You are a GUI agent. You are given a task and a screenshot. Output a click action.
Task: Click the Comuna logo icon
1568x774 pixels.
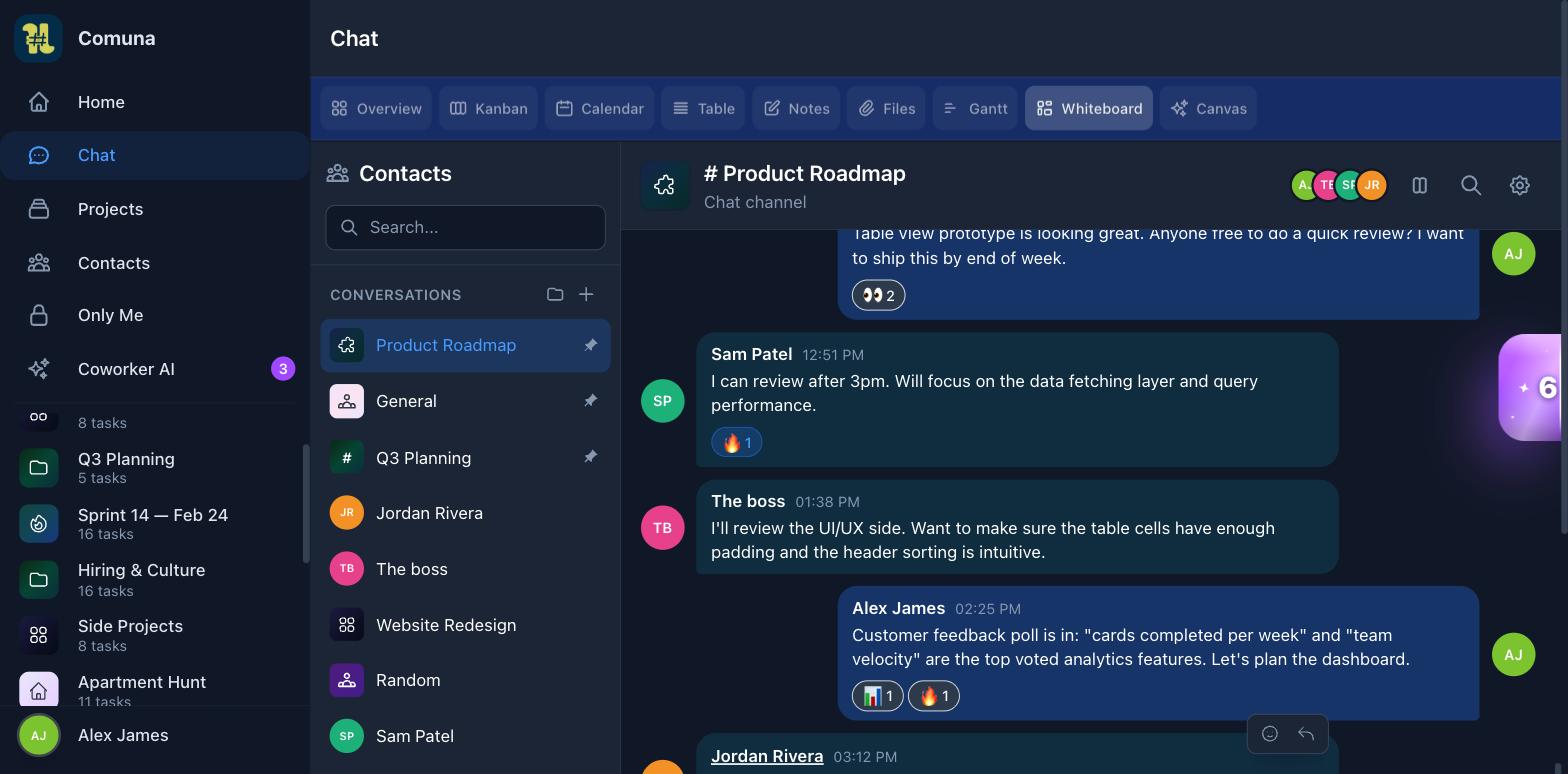point(38,38)
